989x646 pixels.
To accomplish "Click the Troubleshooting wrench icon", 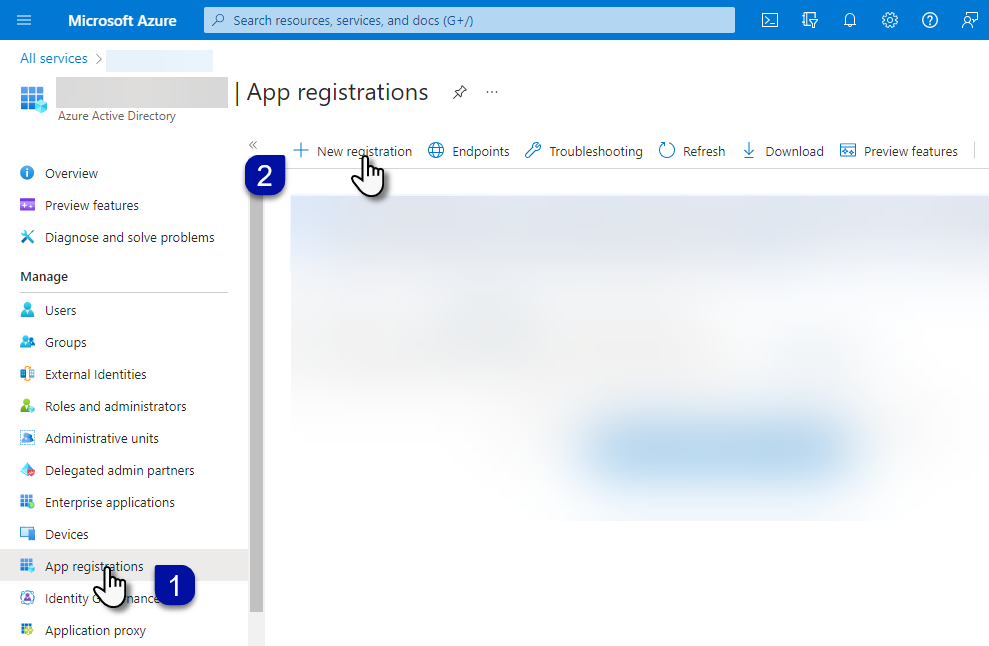I will (533, 151).
